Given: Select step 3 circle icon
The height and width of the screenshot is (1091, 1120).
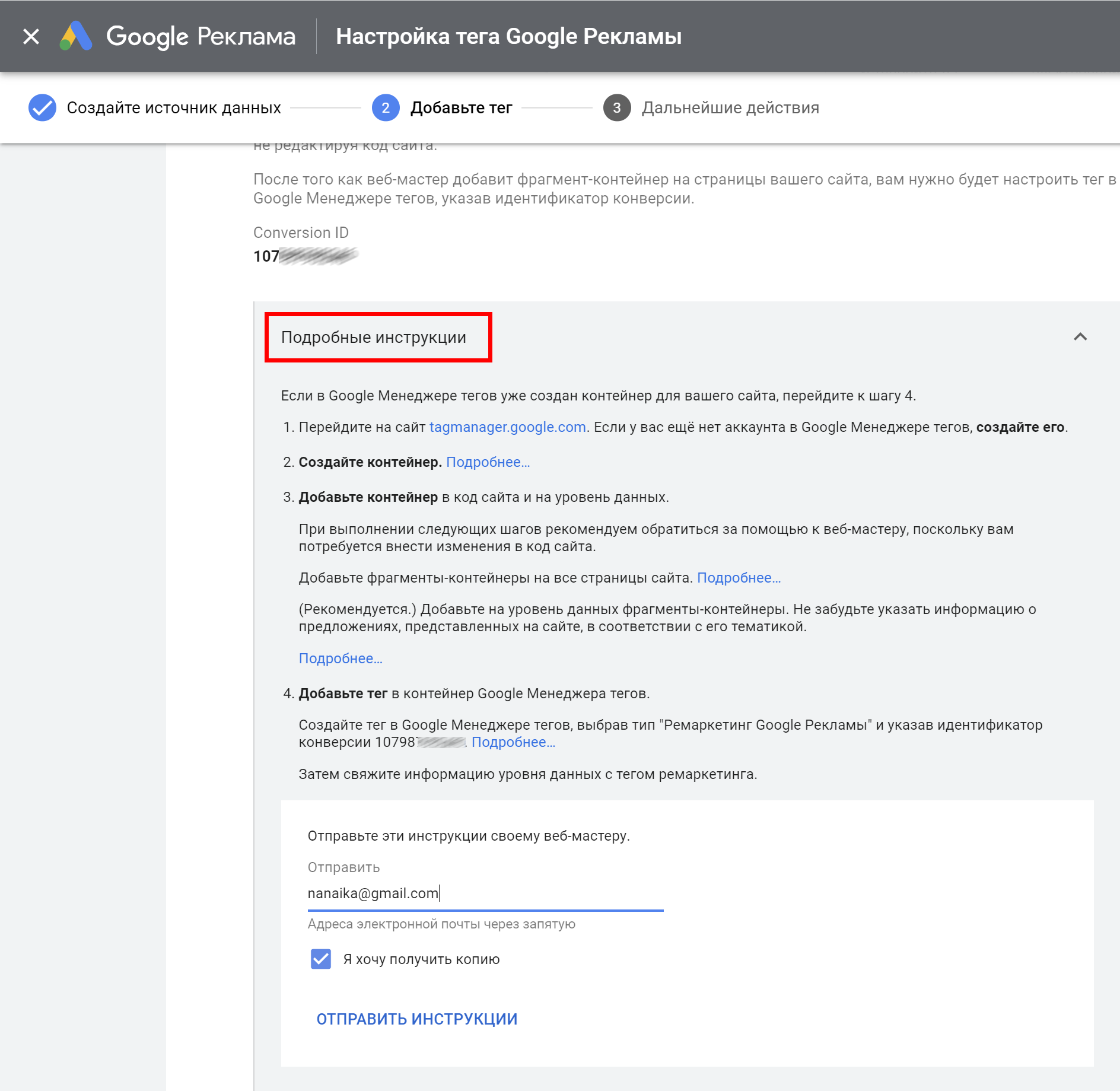Looking at the screenshot, I should (x=617, y=107).
